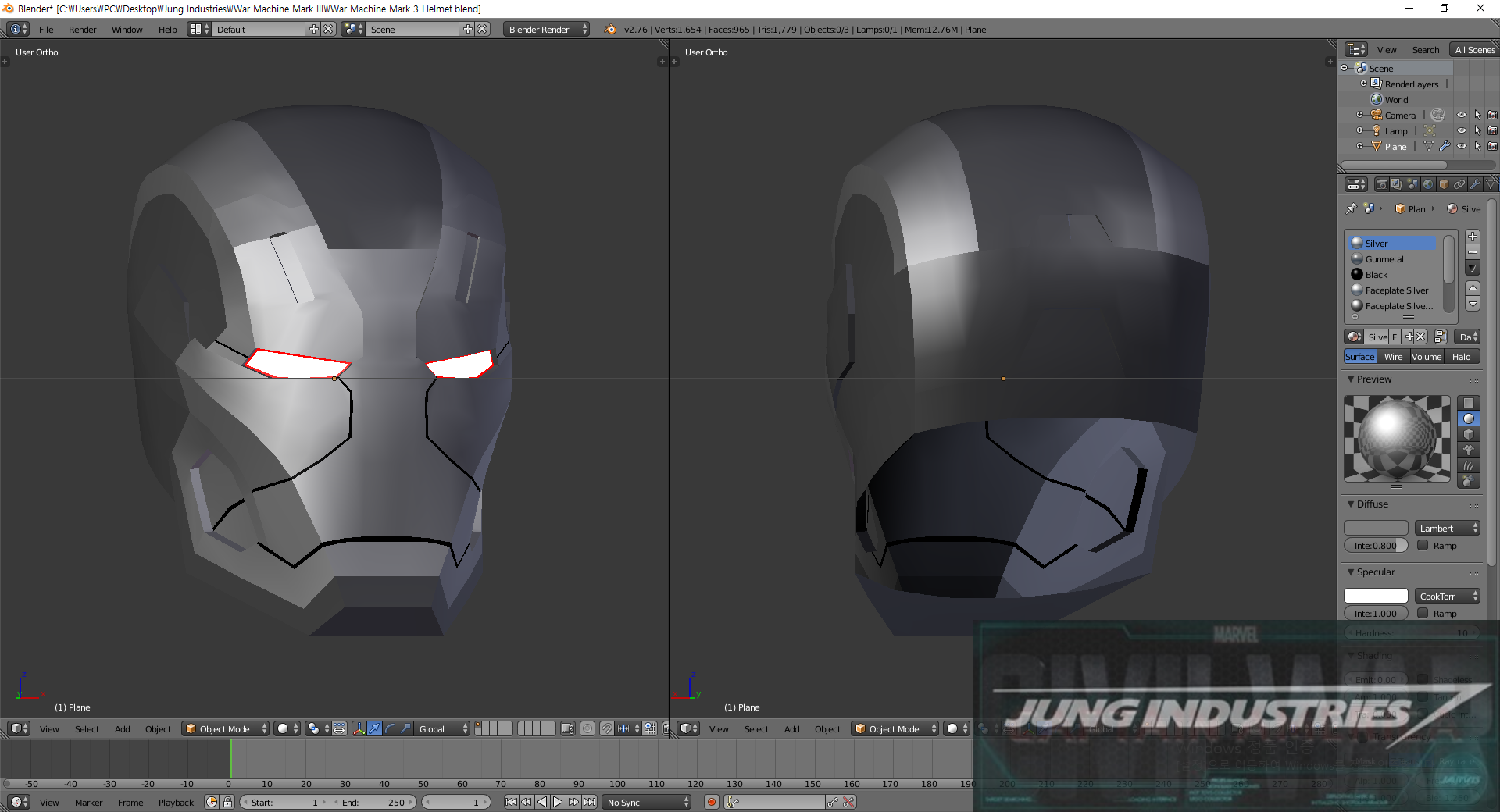
Task: Select hair strands preview type
Action: [1469, 465]
